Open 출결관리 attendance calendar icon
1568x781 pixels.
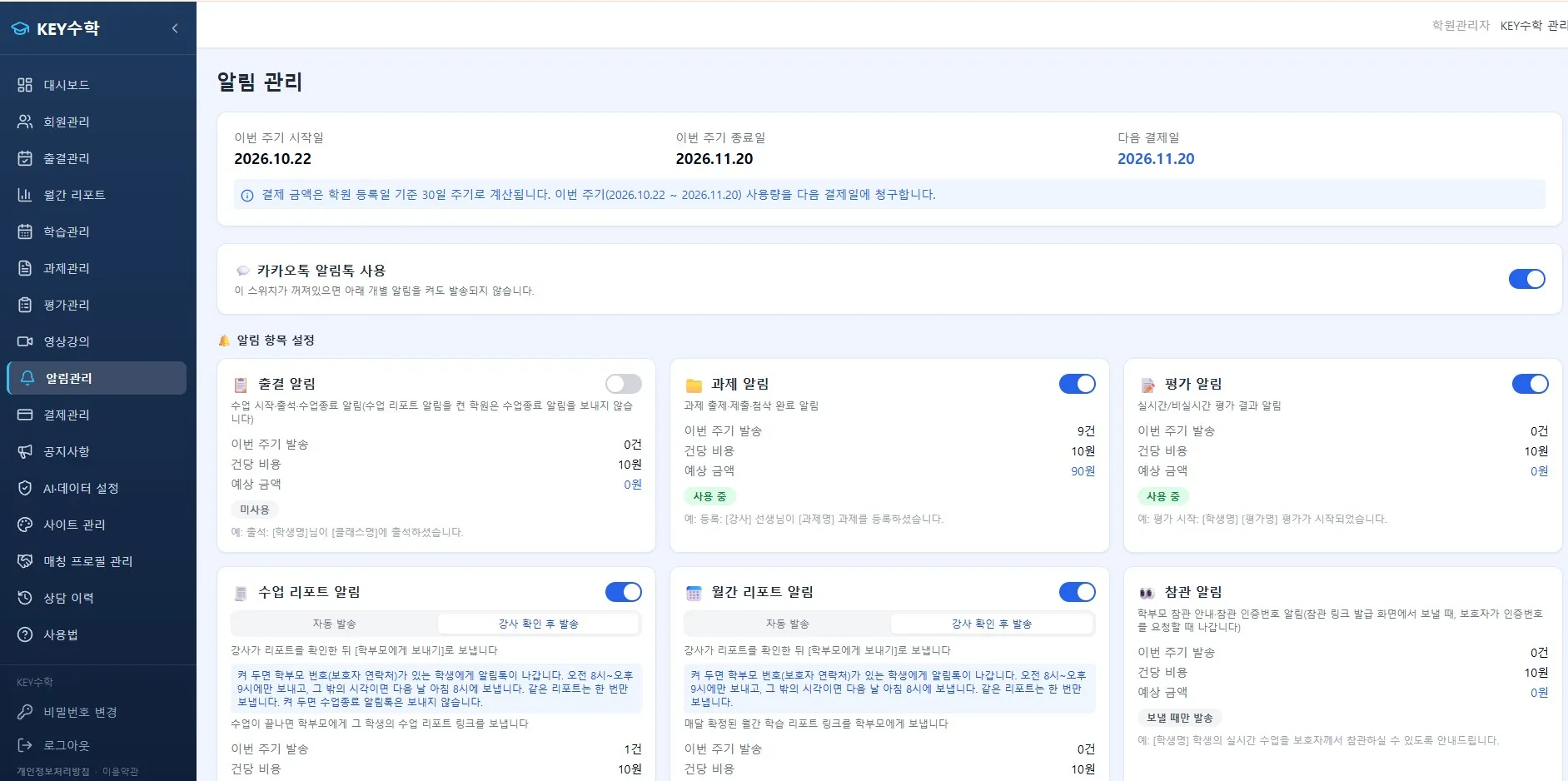click(25, 158)
